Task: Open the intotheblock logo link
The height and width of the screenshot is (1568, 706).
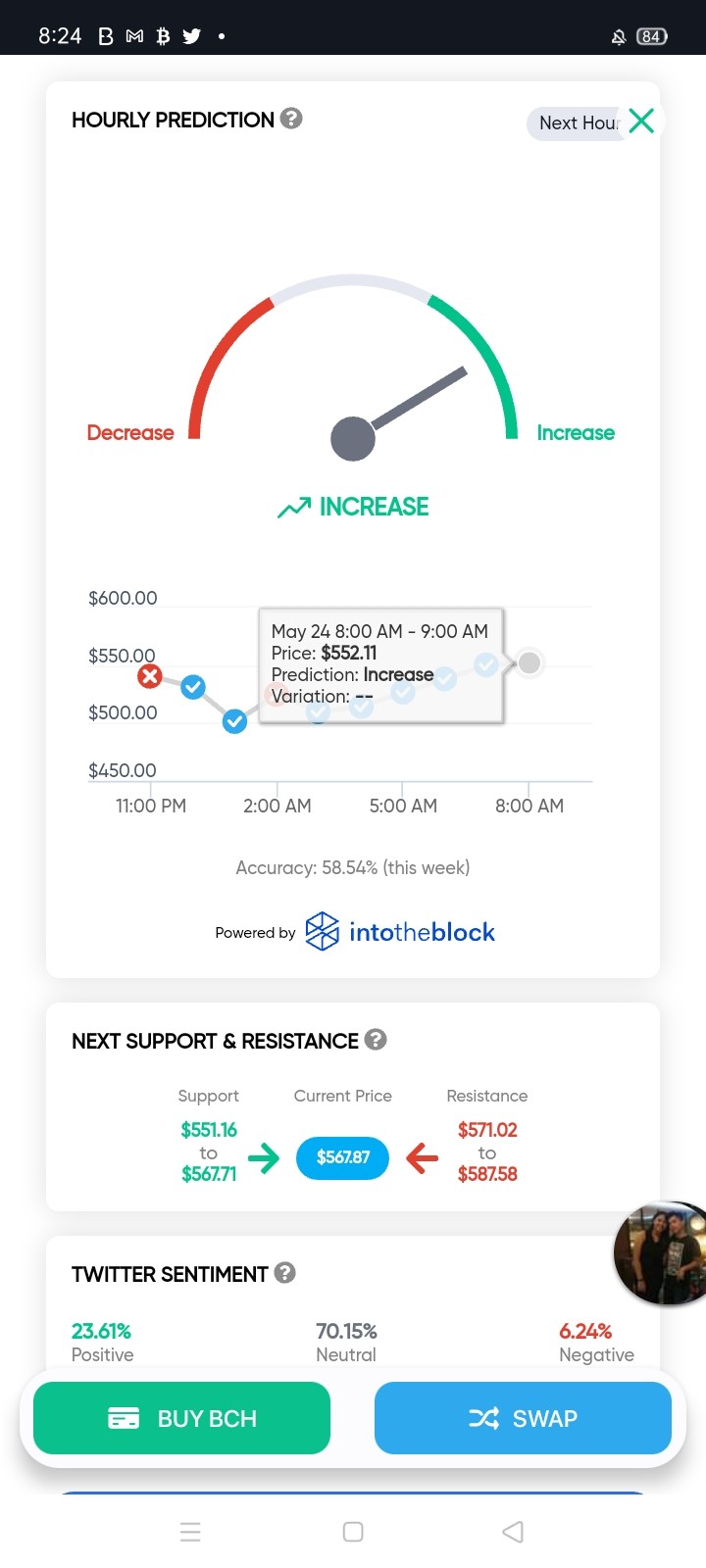Action: point(400,932)
